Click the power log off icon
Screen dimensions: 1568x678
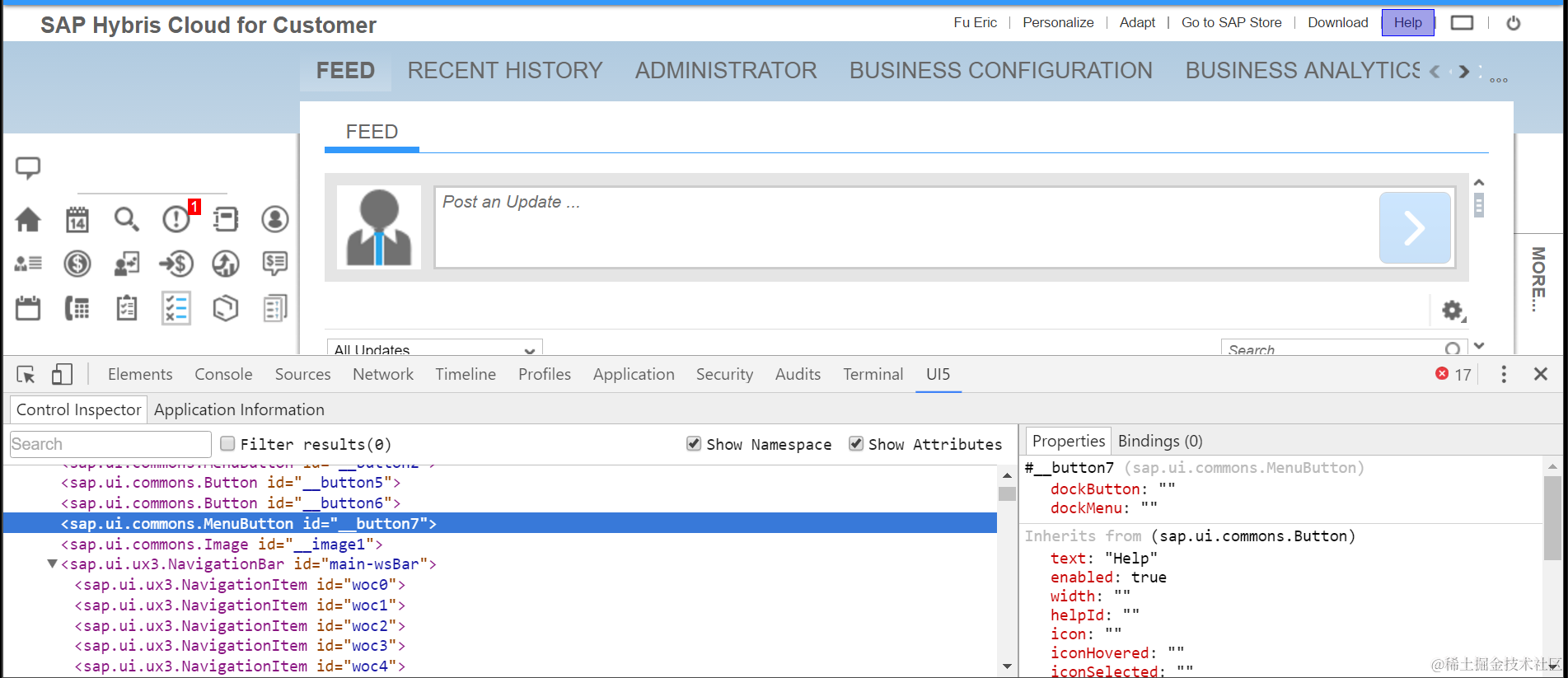click(x=1514, y=23)
